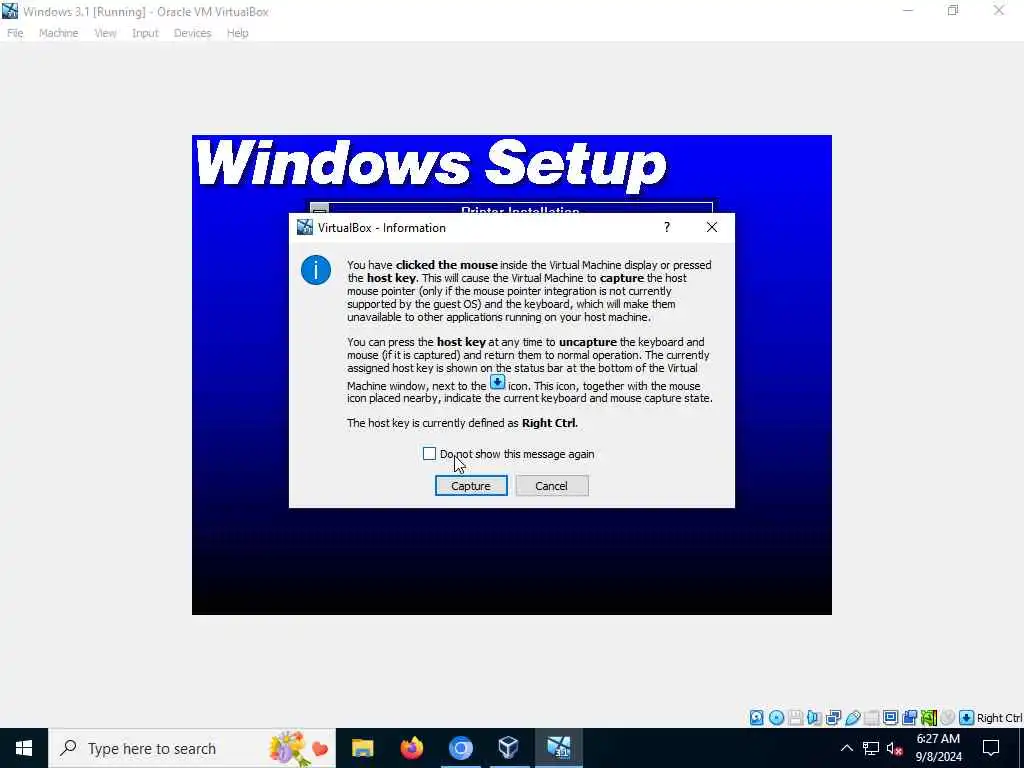Image resolution: width=1024 pixels, height=768 pixels.
Task: Click the network tray icon
Action: (871, 748)
